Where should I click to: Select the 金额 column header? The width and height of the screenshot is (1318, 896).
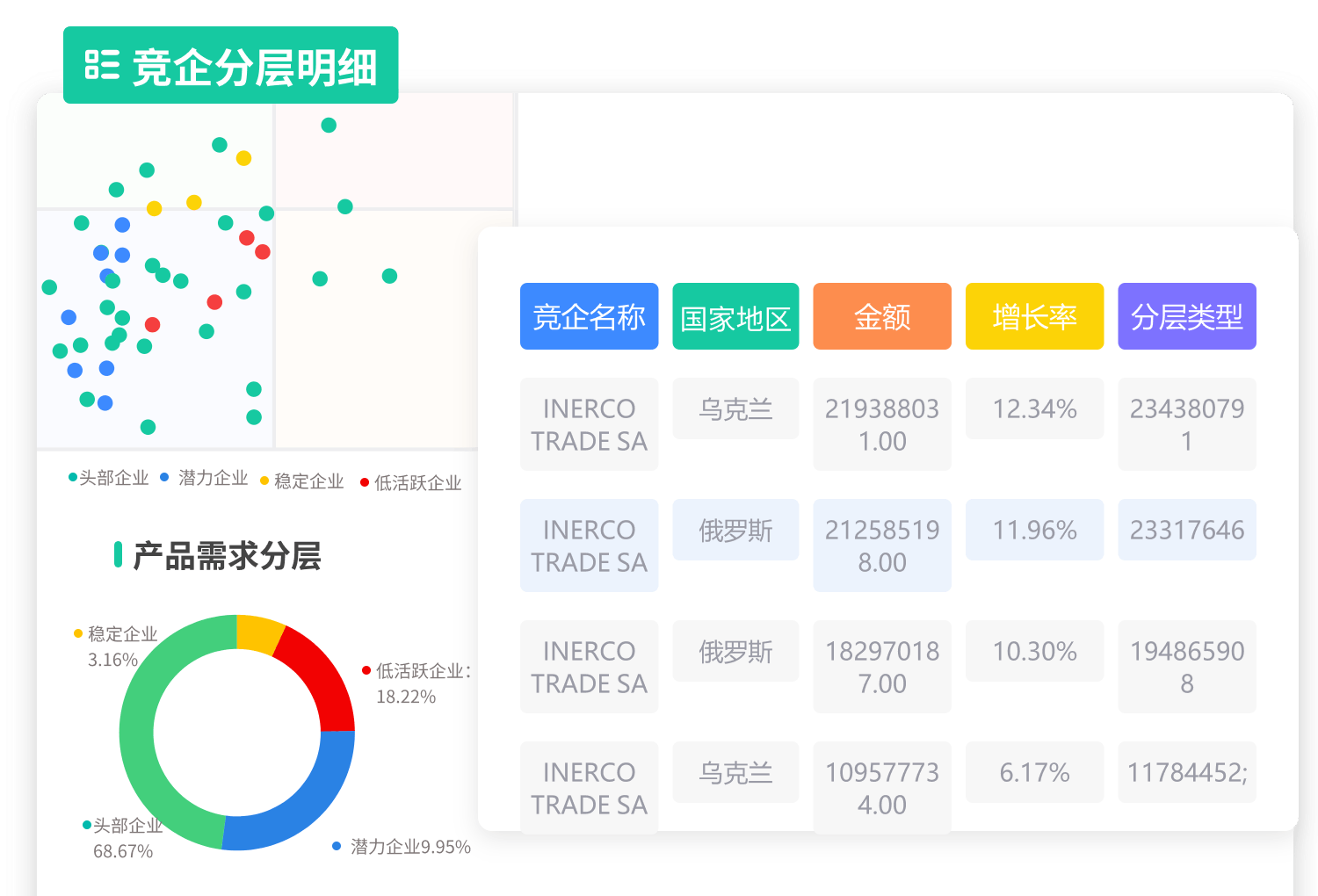tap(882, 316)
